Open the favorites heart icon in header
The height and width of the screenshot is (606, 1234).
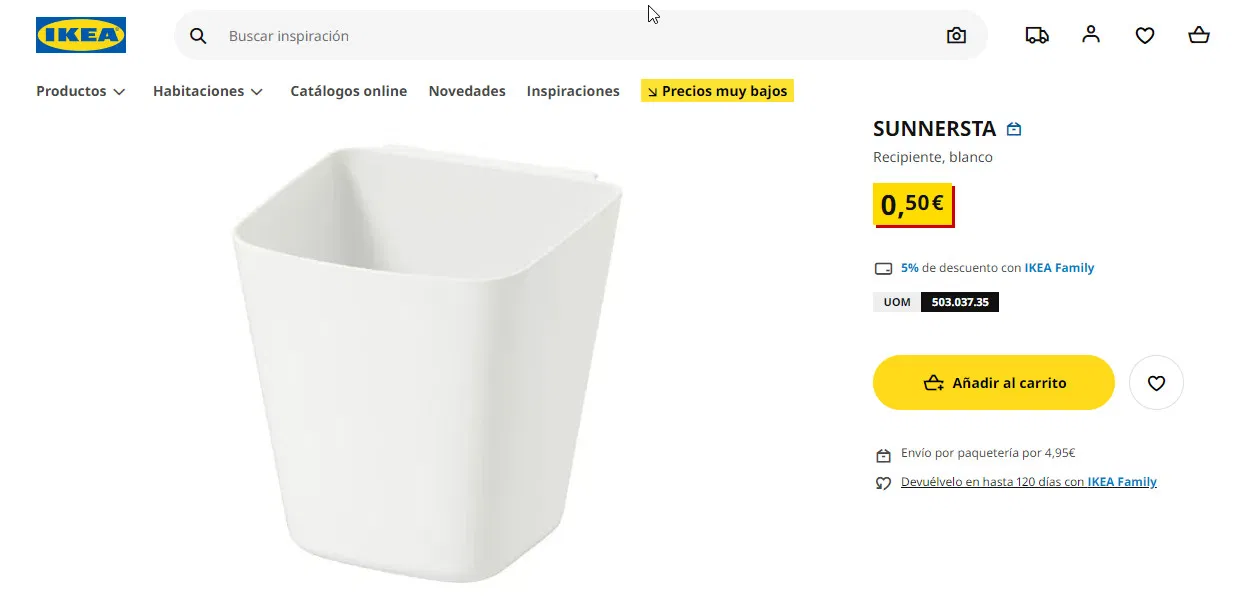(1144, 35)
